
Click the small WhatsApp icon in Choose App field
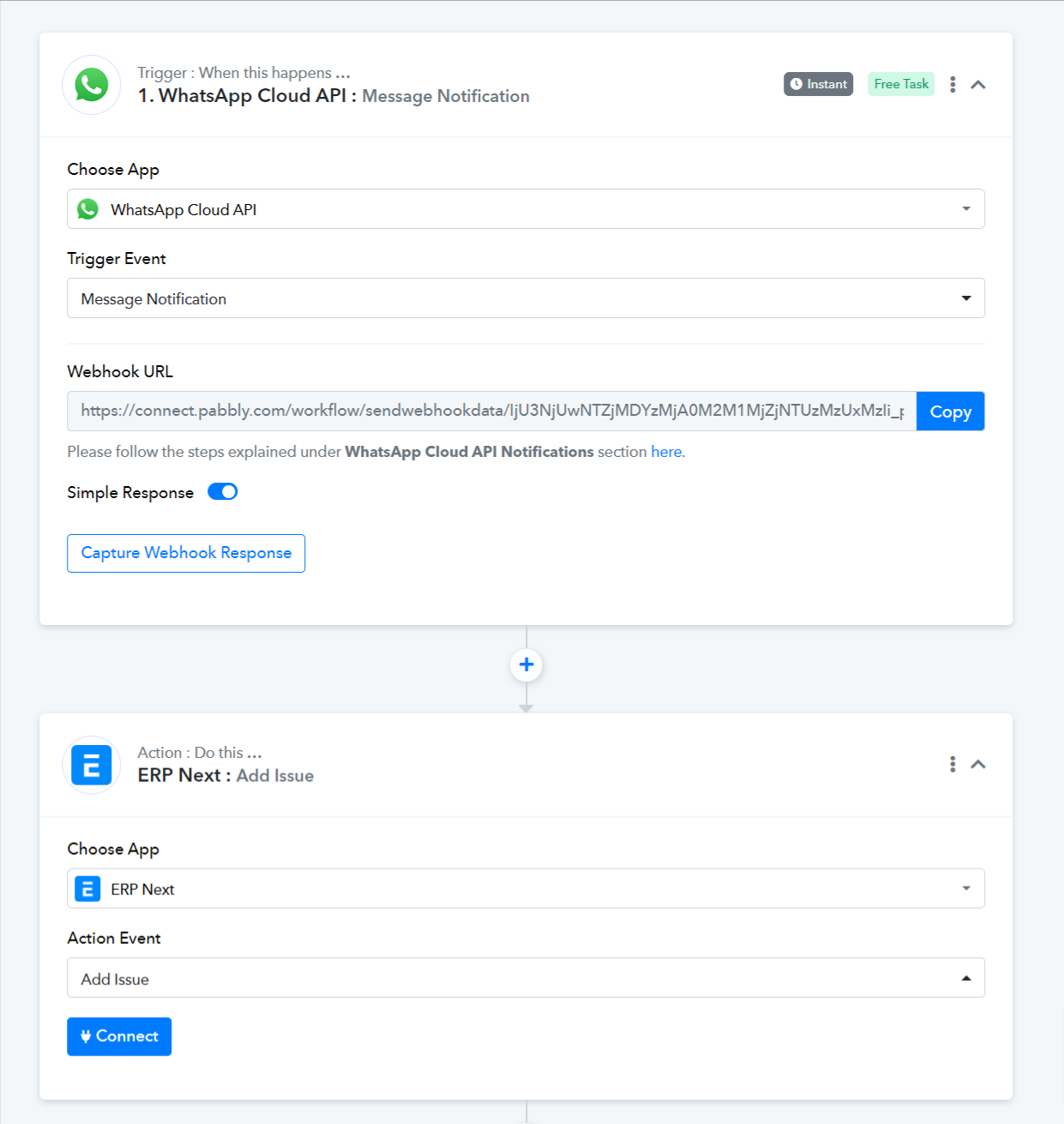(88, 209)
